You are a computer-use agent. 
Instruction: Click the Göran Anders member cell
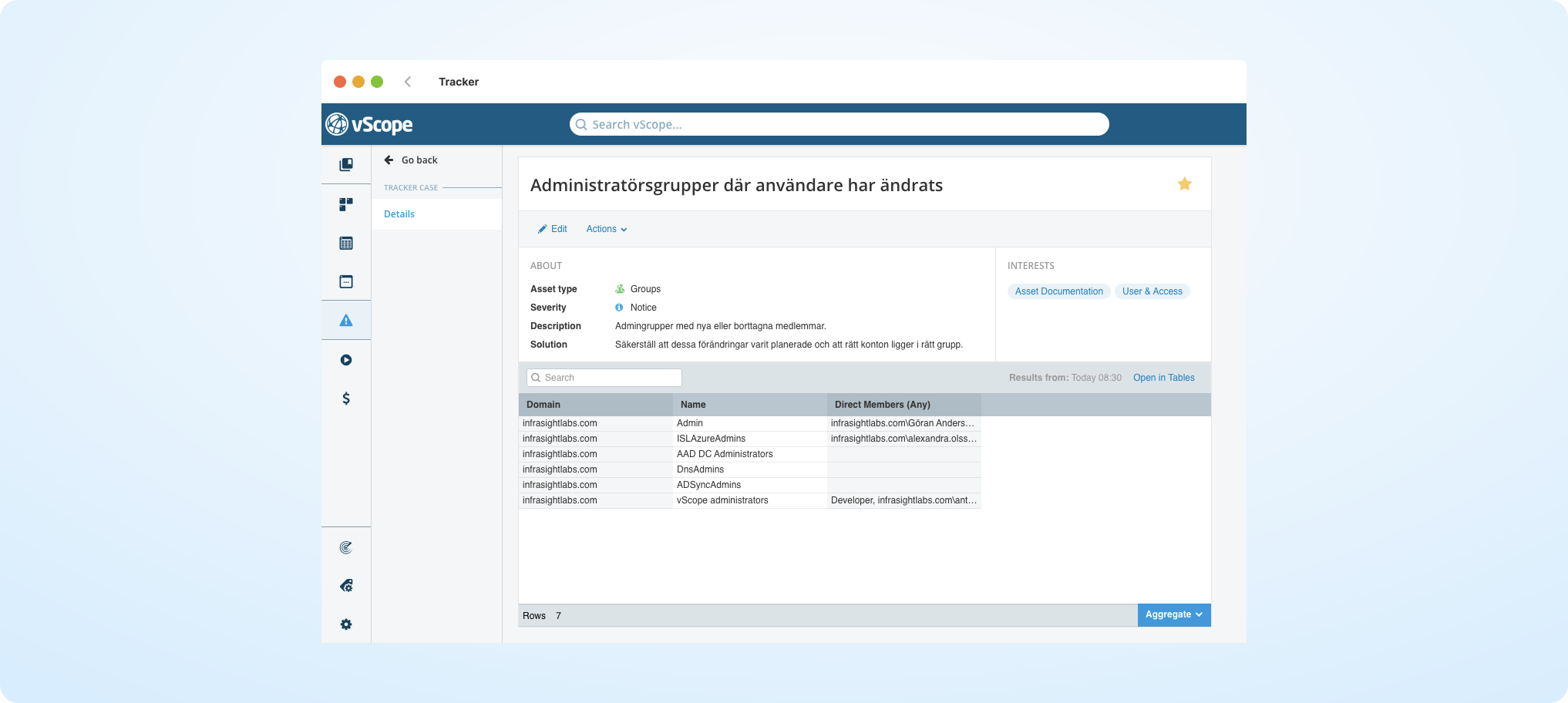click(903, 423)
